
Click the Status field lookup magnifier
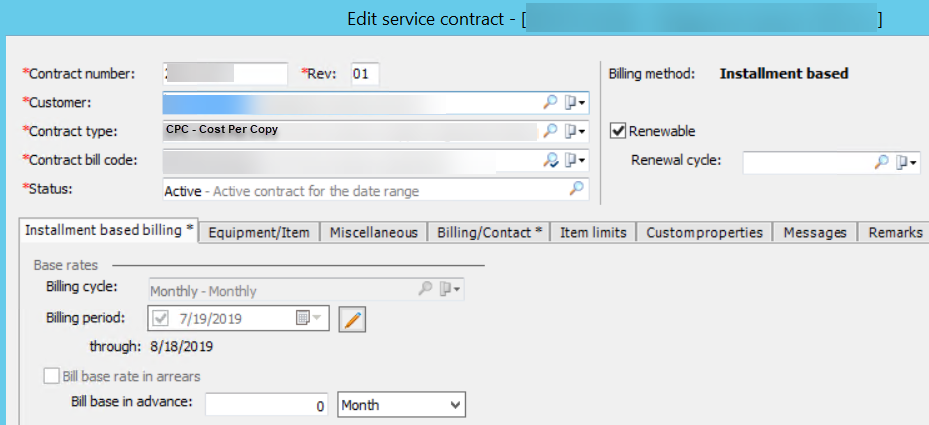[x=576, y=189]
